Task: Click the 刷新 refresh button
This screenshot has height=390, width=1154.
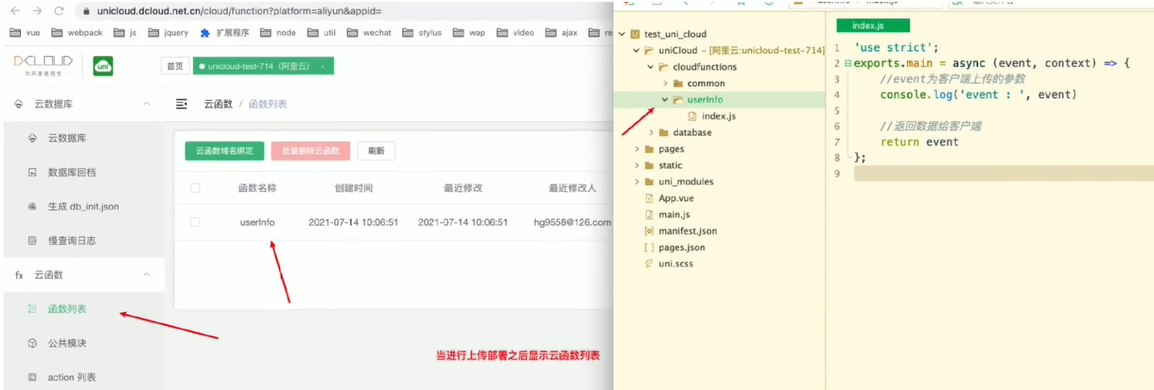Action: [x=376, y=151]
